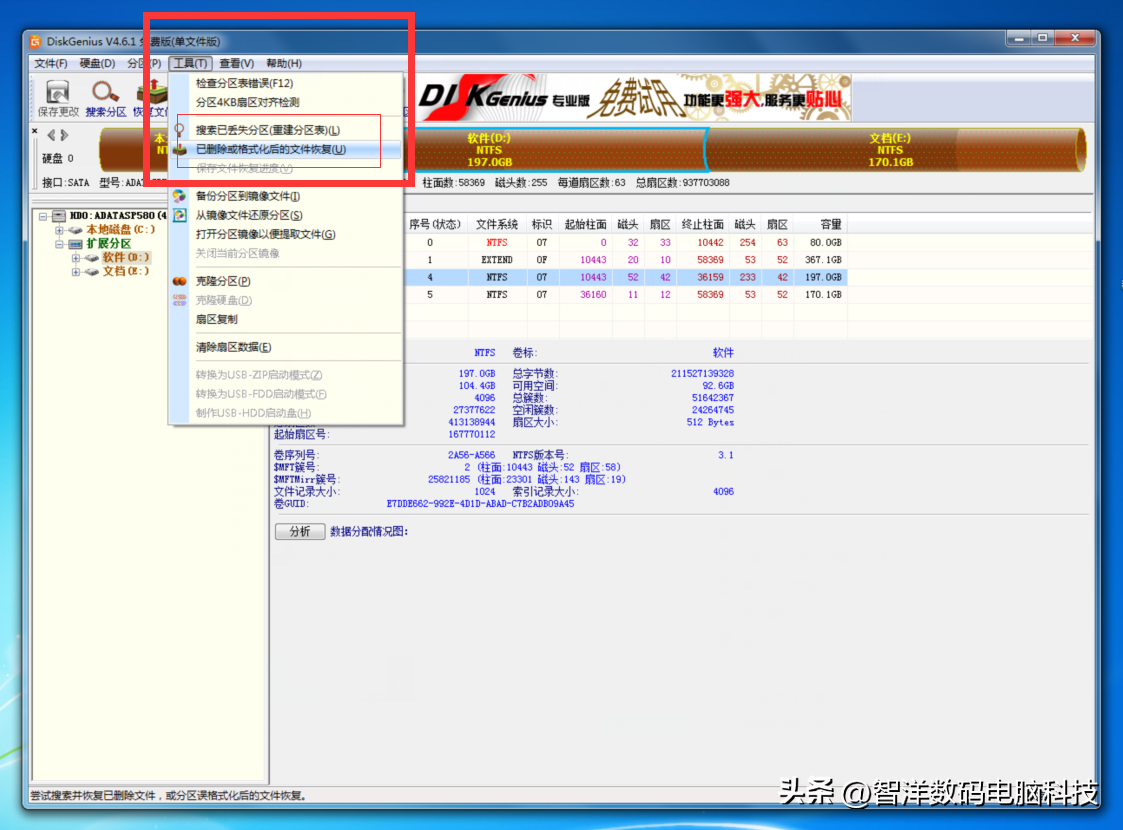Click the 终止柱面 column header

[703, 225]
